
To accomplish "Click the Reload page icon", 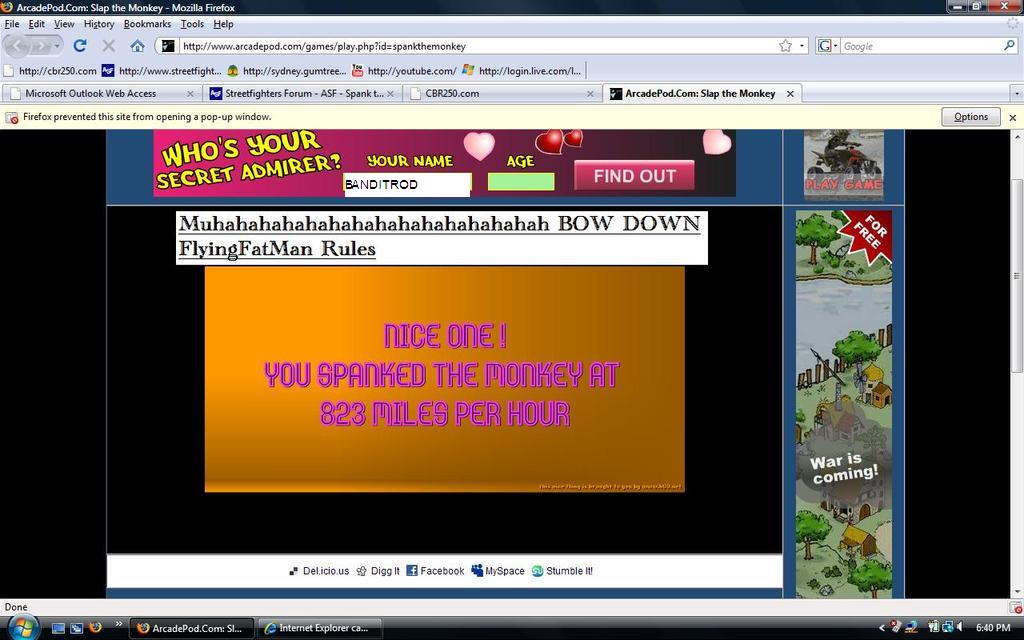I will pos(80,46).
